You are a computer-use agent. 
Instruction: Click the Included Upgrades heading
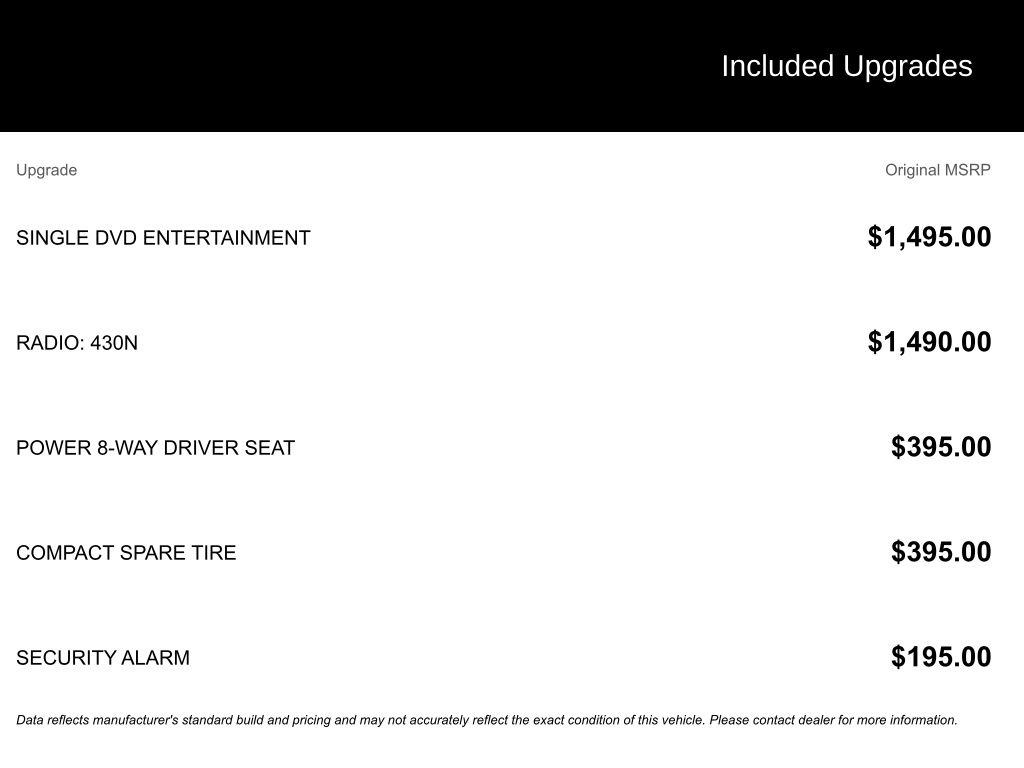pyautogui.click(x=846, y=66)
